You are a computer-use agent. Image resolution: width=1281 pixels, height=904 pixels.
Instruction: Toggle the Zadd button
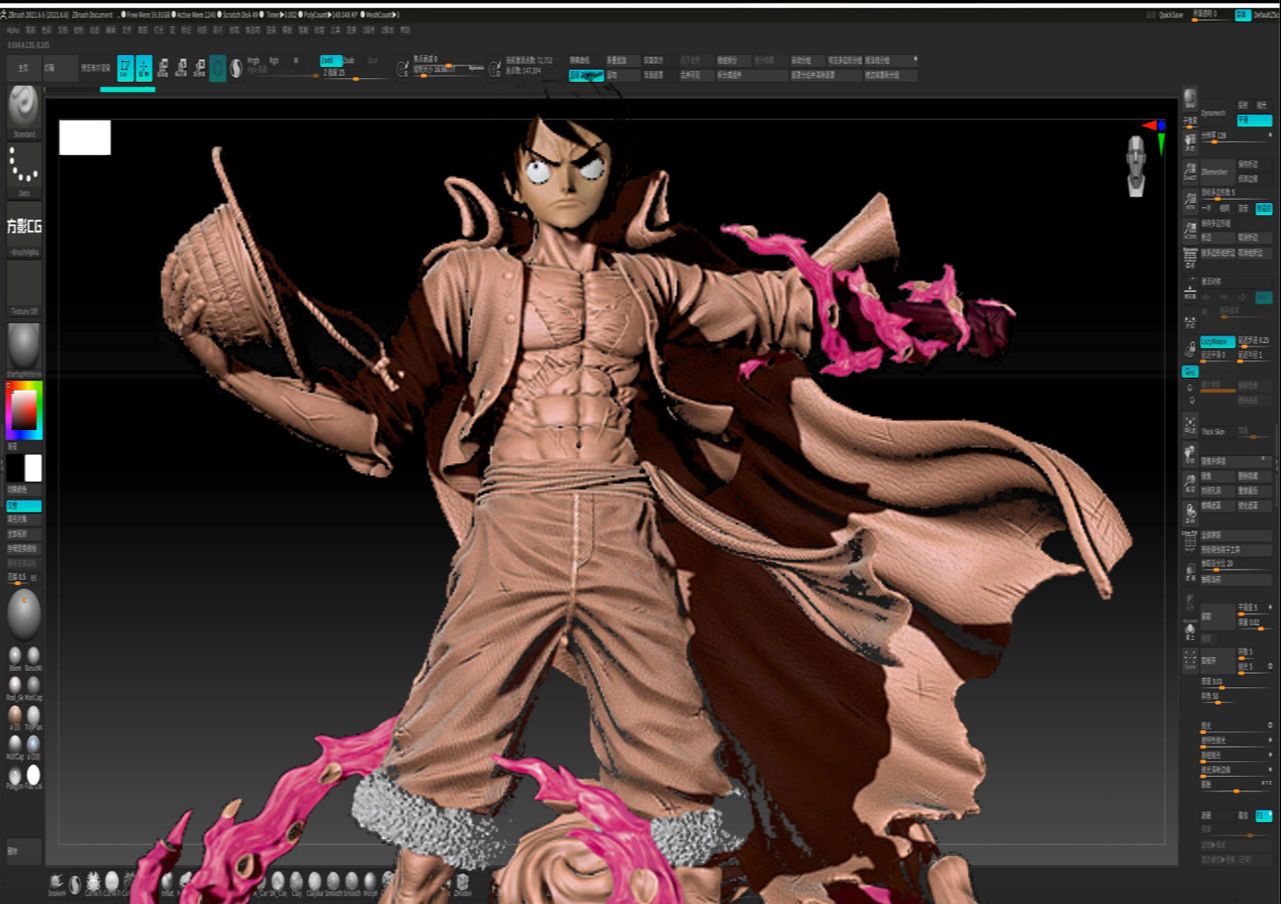point(331,60)
